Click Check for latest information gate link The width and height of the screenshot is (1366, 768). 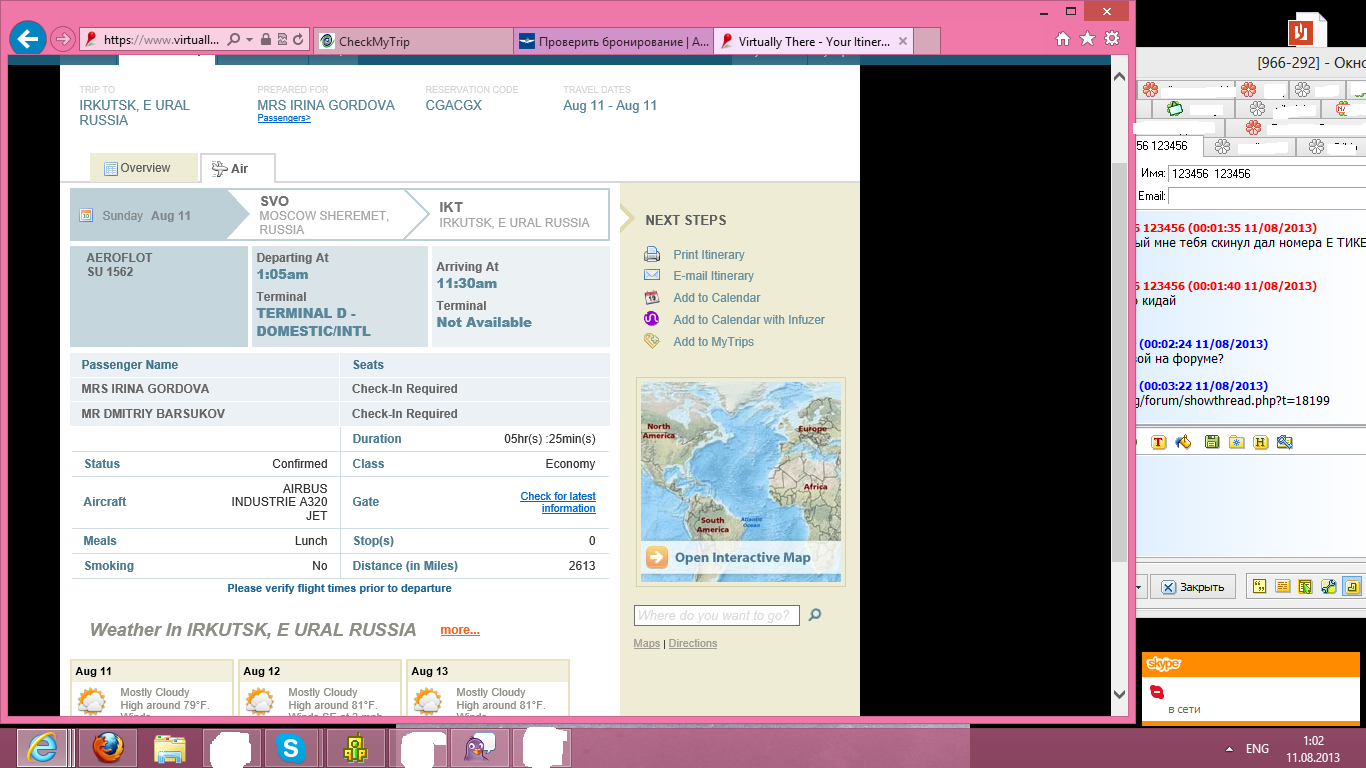[558, 502]
